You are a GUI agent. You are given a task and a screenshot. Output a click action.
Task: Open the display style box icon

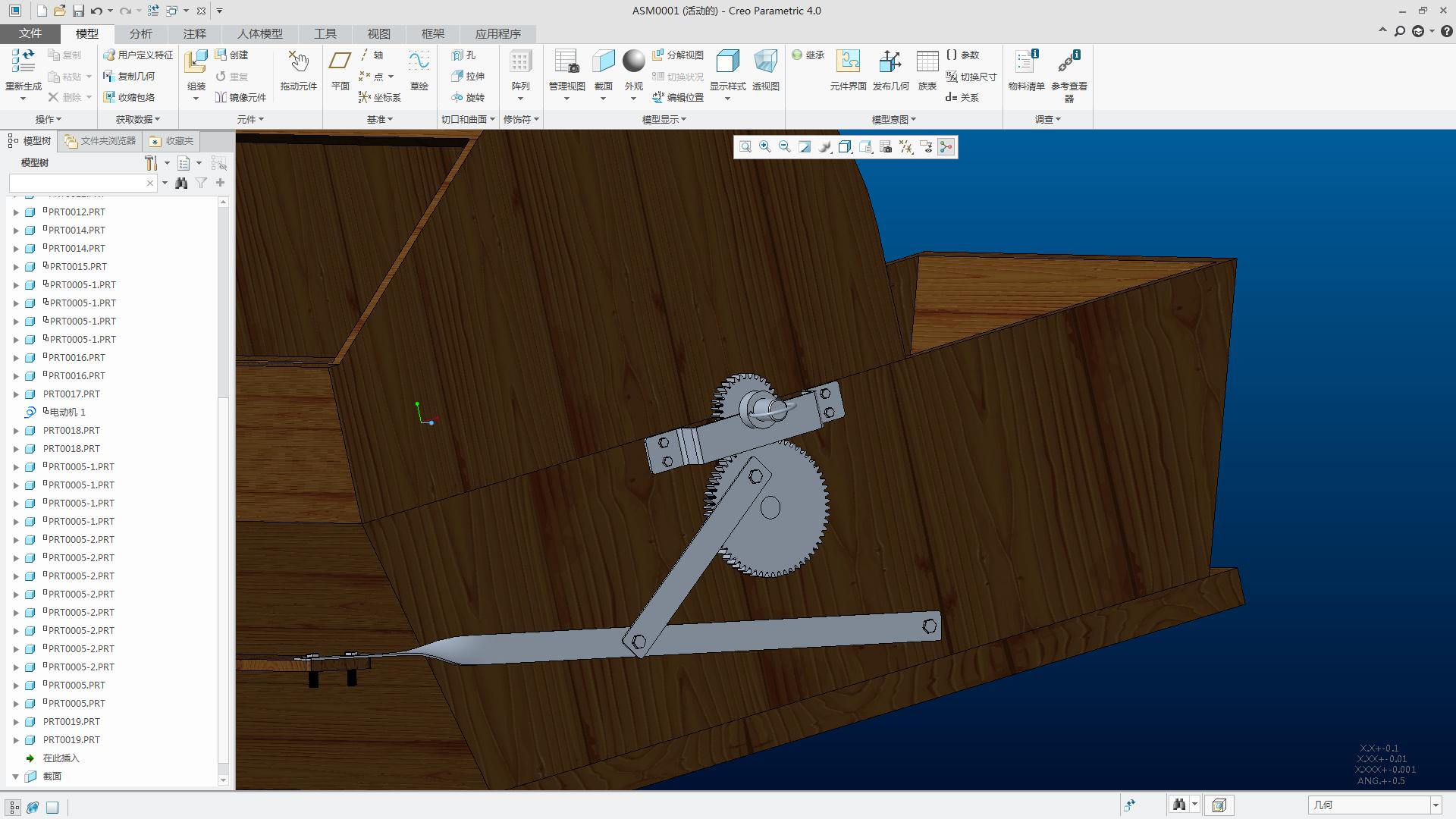tap(845, 147)
